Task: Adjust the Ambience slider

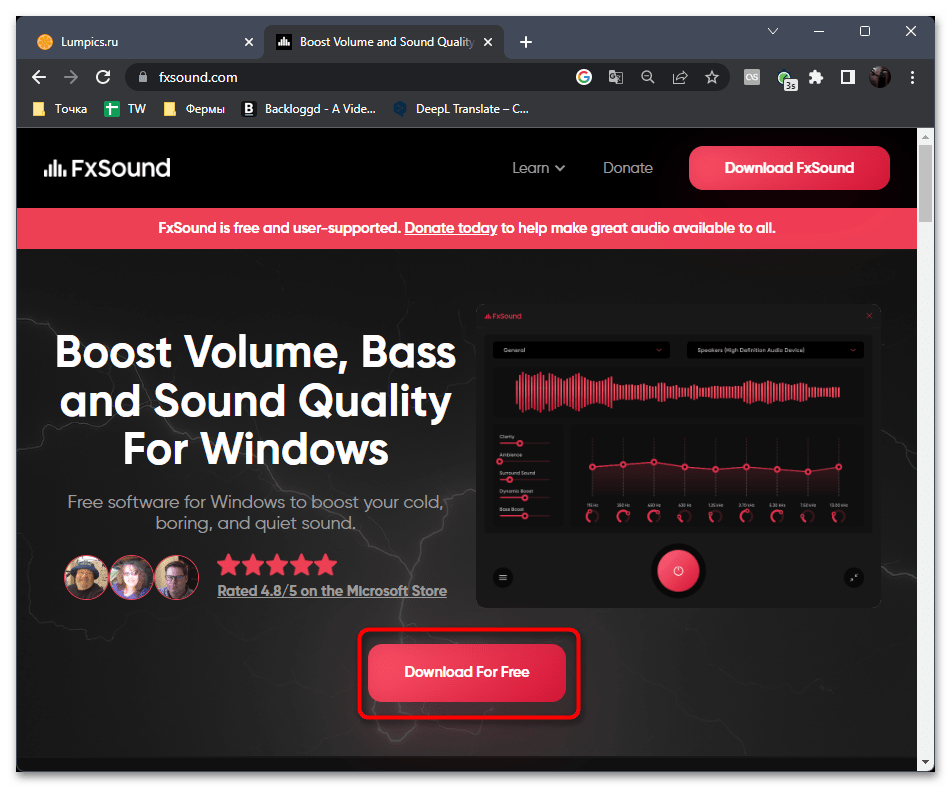Action: (x=524, y=461)
